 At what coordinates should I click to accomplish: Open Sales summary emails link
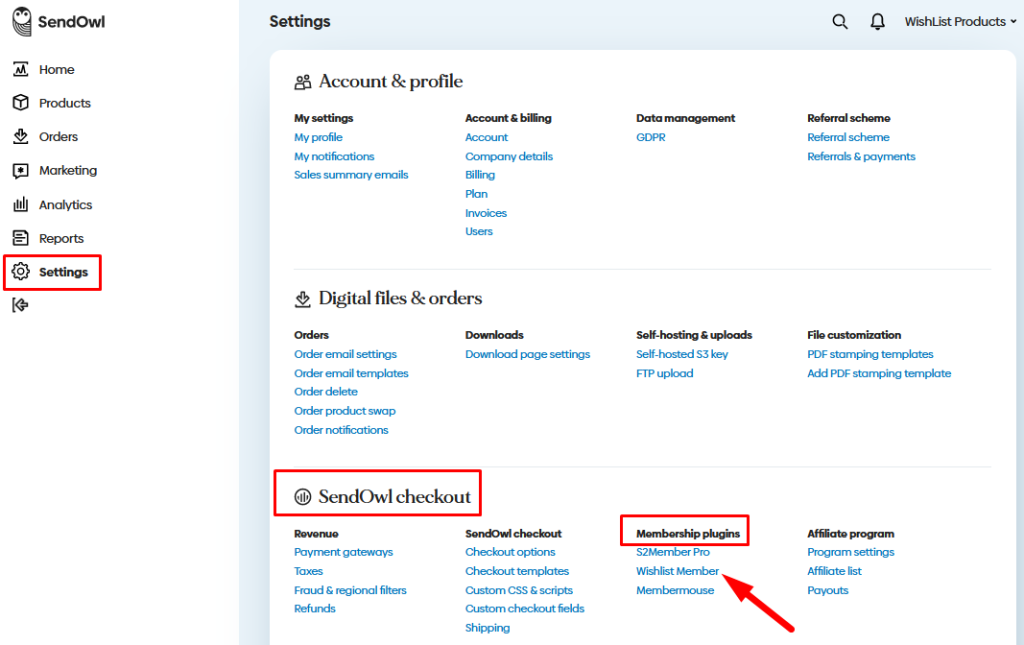click(x=351, y=174)
